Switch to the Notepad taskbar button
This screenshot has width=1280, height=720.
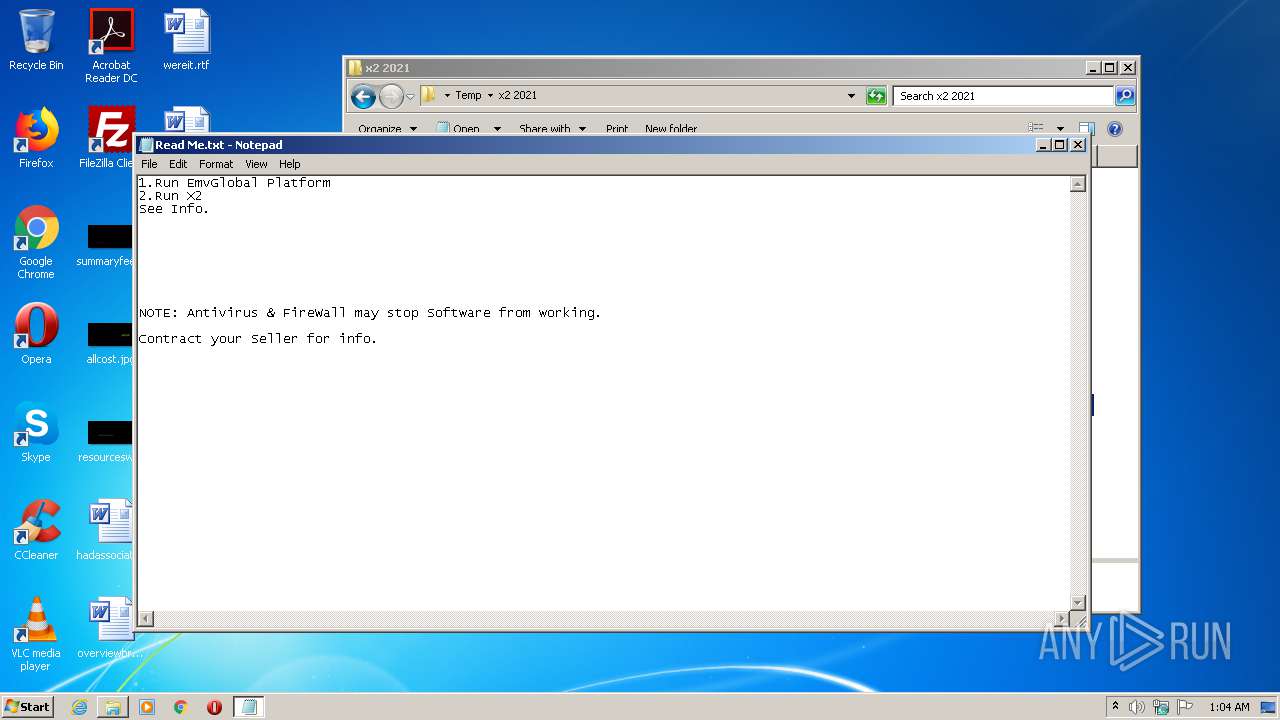pos(249,707)
